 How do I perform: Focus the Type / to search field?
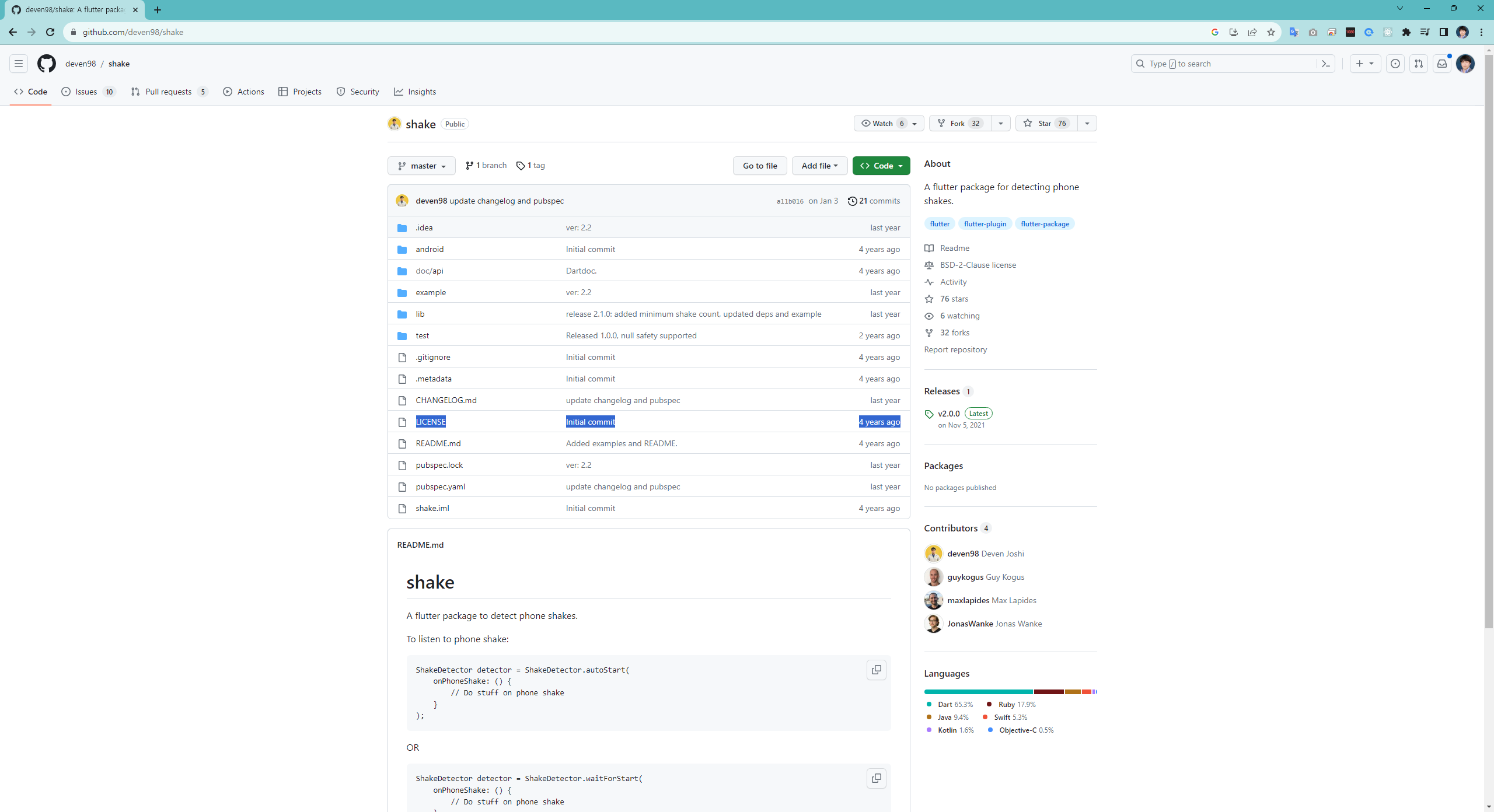pyautogui.click(x=1226, y=64)
